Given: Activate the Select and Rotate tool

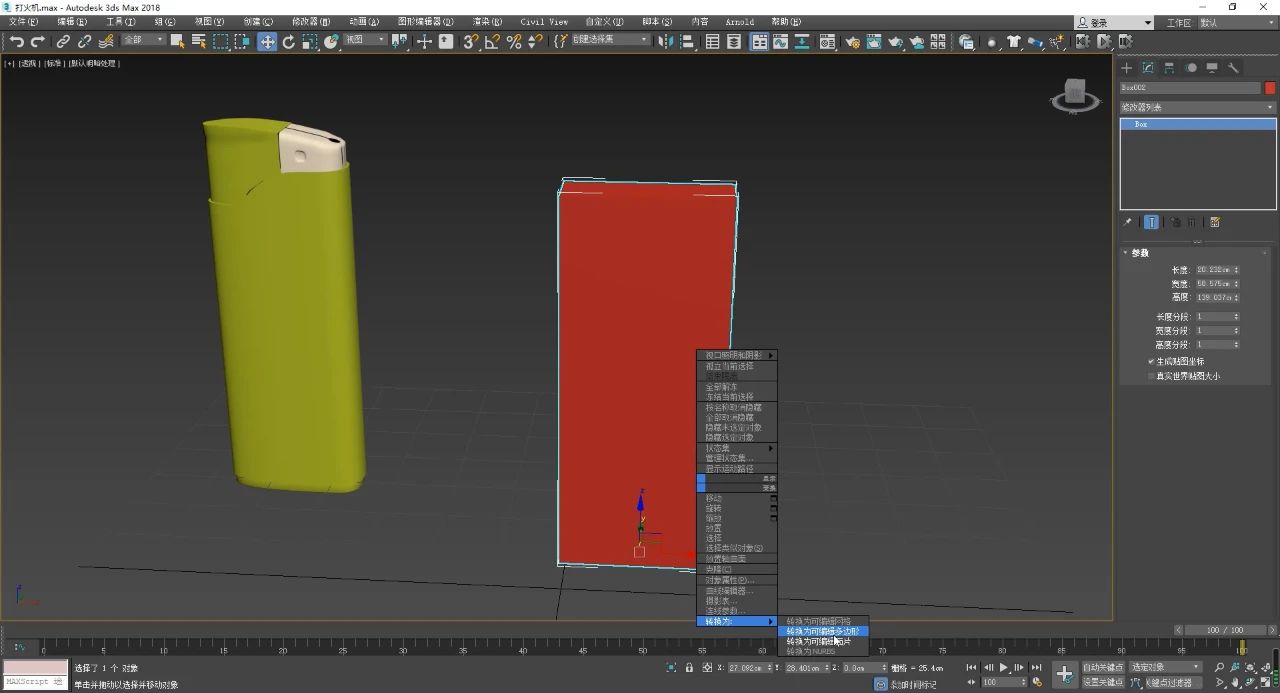Looking at the screenshot, I should (289, 41).
